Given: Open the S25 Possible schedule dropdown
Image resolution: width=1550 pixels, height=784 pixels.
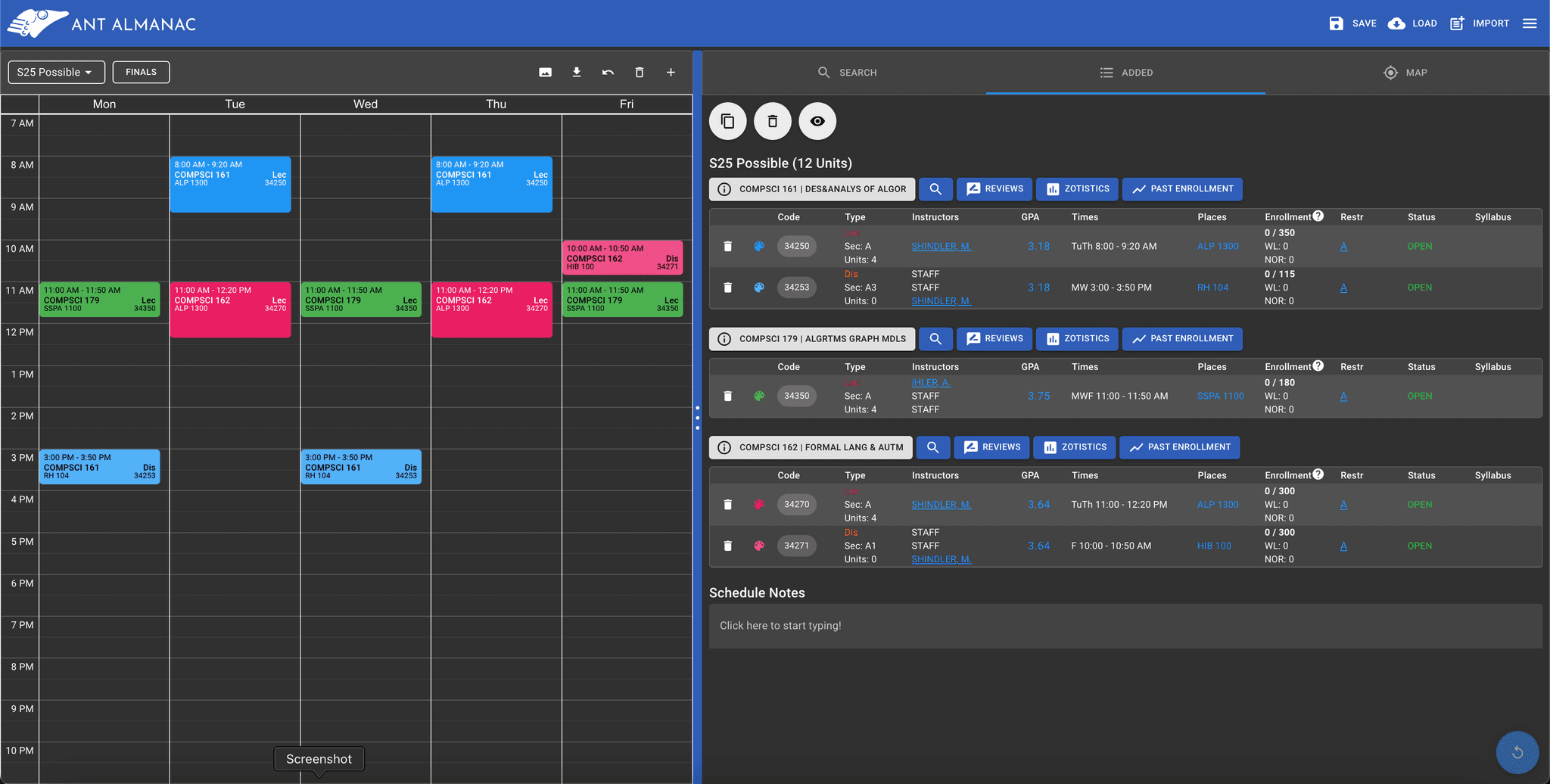Looking at the screenshot, I should point(56,73).
